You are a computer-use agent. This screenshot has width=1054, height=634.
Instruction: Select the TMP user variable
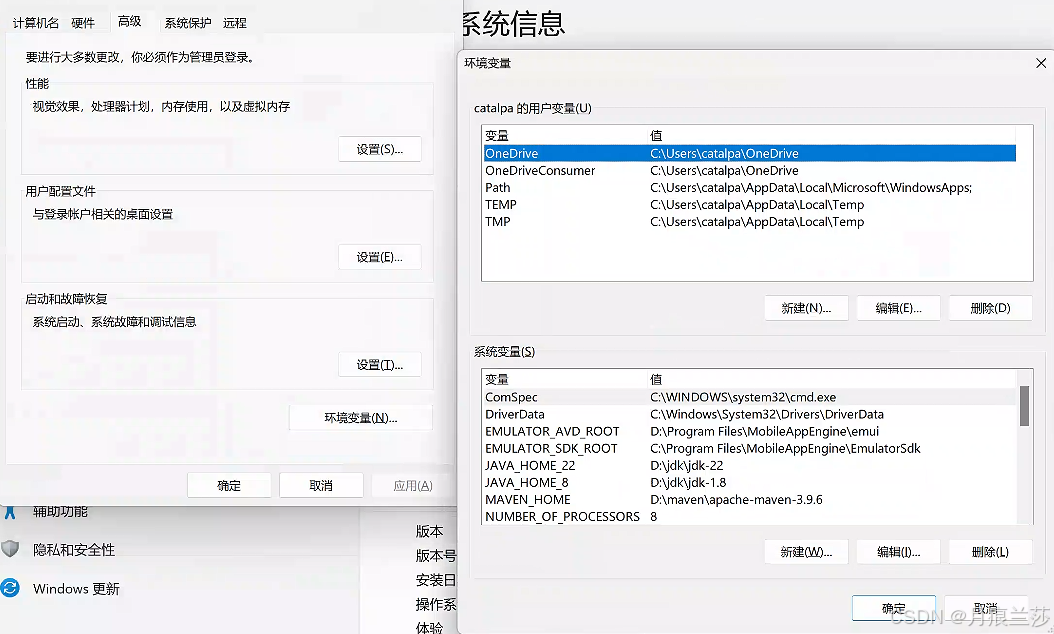tap(749, 222)
